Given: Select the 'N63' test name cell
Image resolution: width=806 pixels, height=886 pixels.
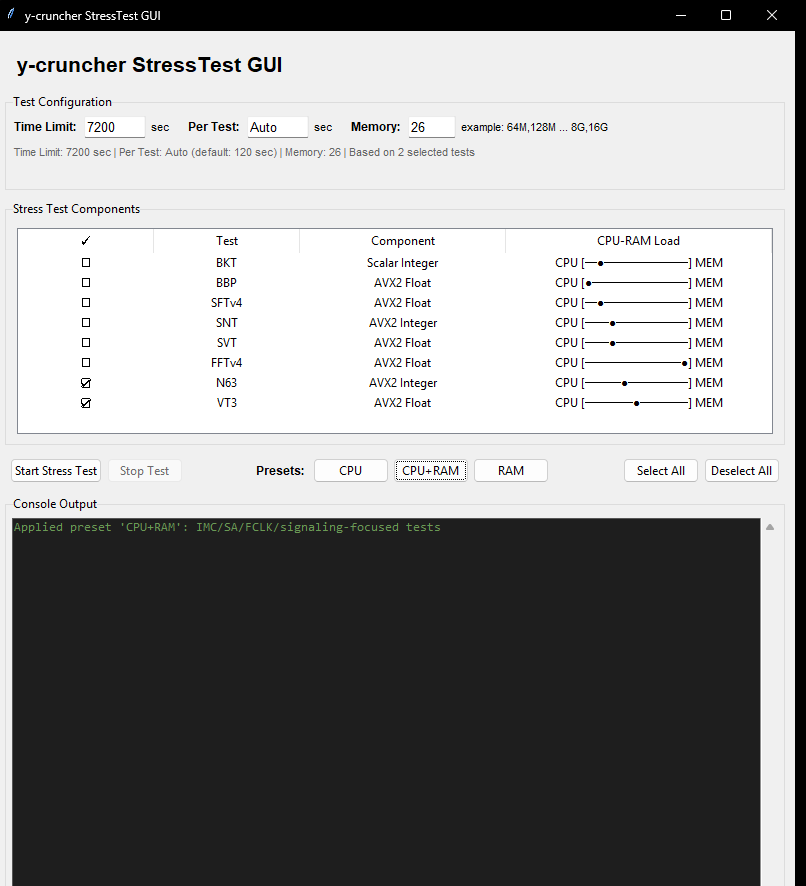Looking at the screenshot, I should 226,383.
